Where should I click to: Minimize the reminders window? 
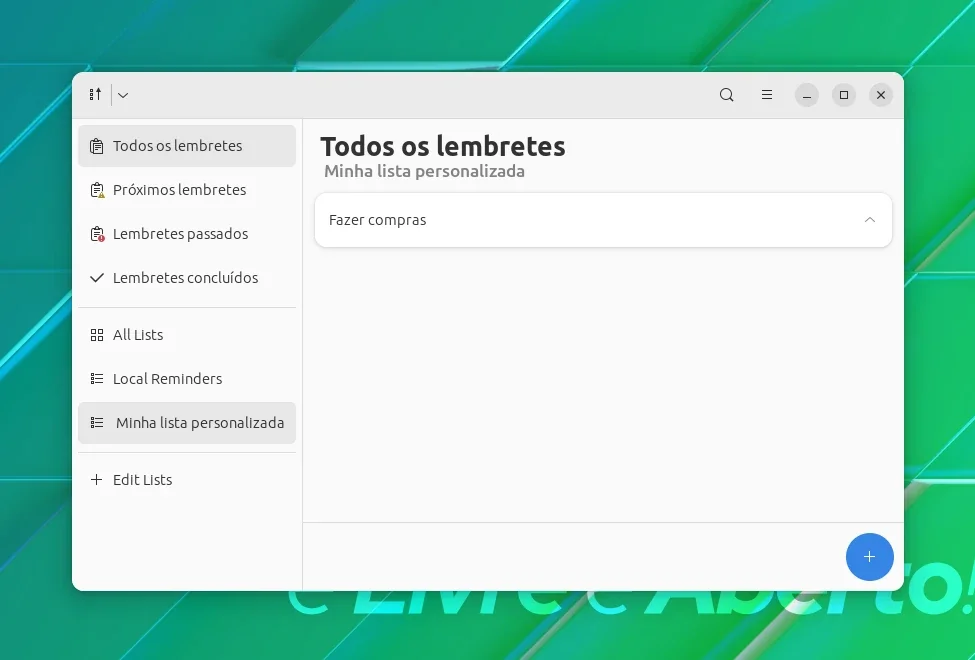point(806,95)
